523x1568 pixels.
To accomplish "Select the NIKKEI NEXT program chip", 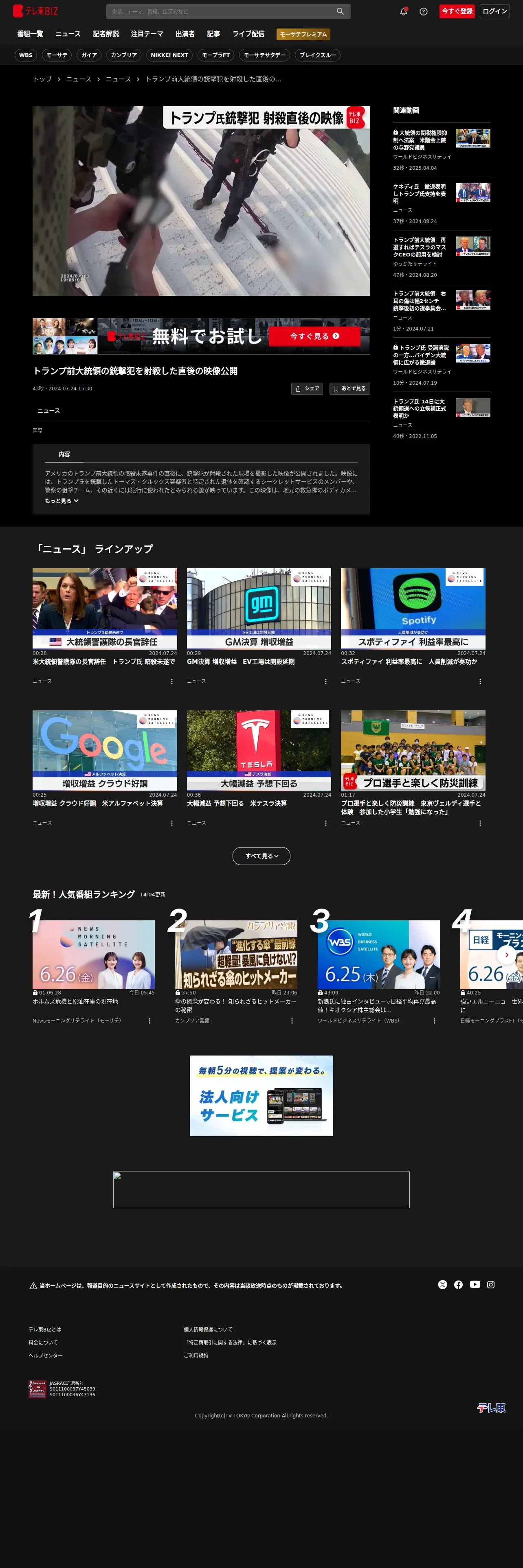I will point(169,55).
